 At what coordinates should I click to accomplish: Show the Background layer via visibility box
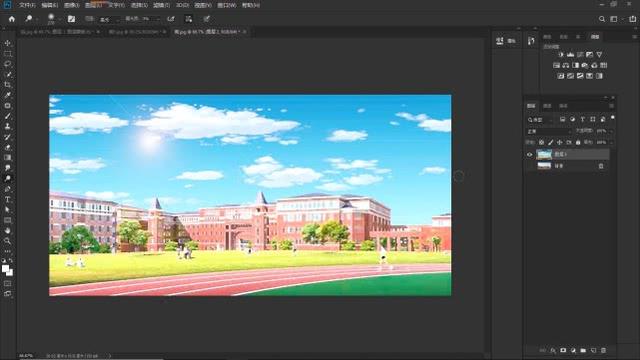coord(529,166)
